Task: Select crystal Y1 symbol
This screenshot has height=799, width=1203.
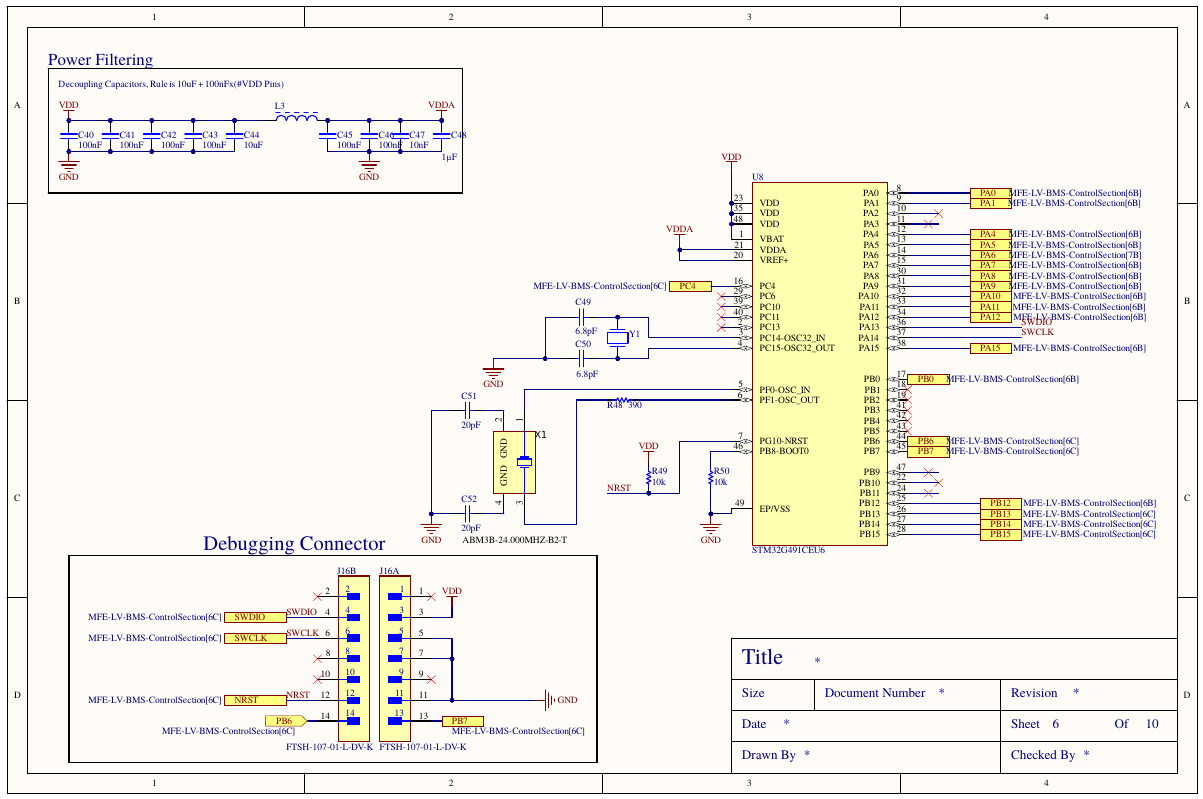Action: click(618, 337)
